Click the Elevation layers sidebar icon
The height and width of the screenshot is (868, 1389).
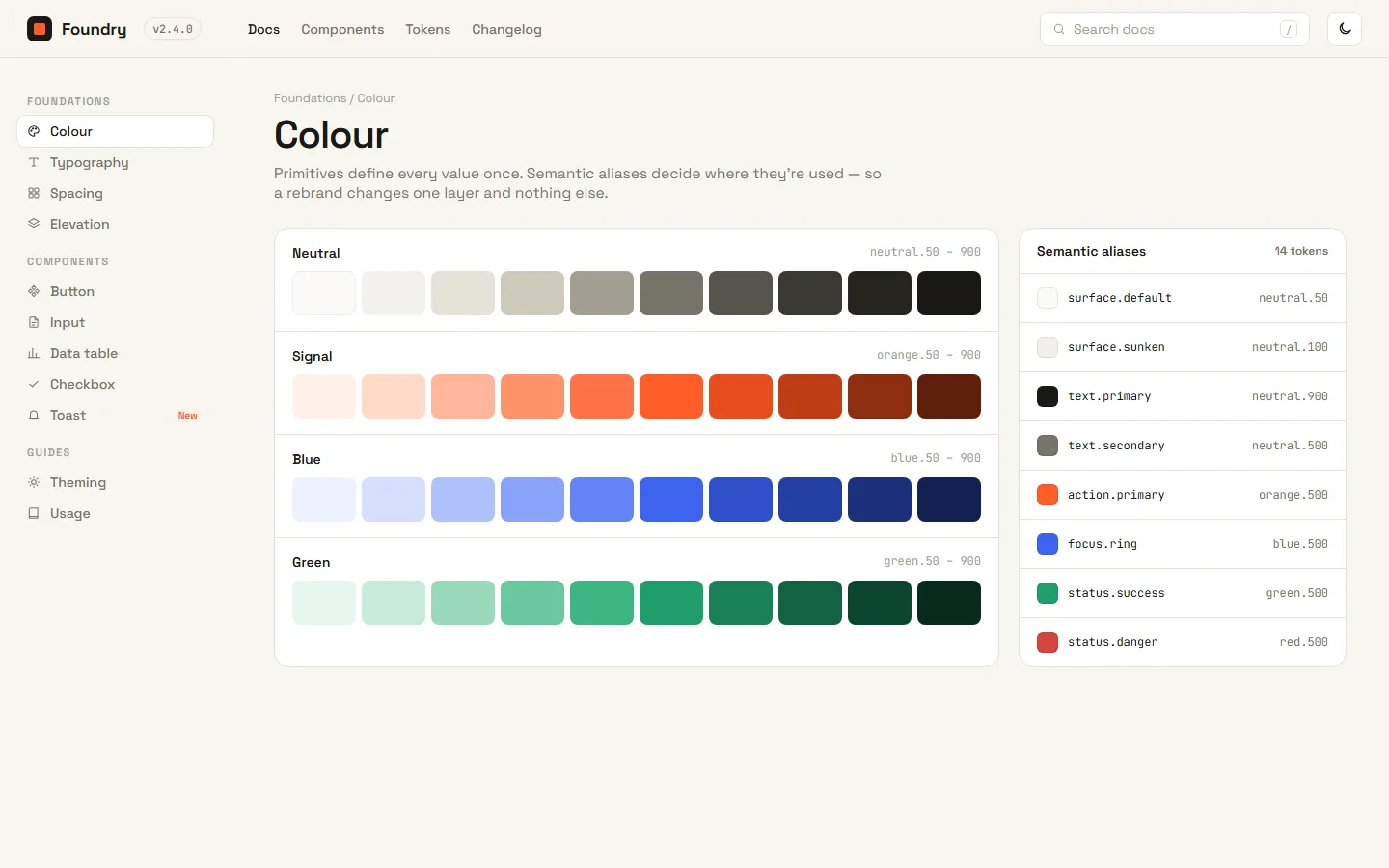(34, 224)
